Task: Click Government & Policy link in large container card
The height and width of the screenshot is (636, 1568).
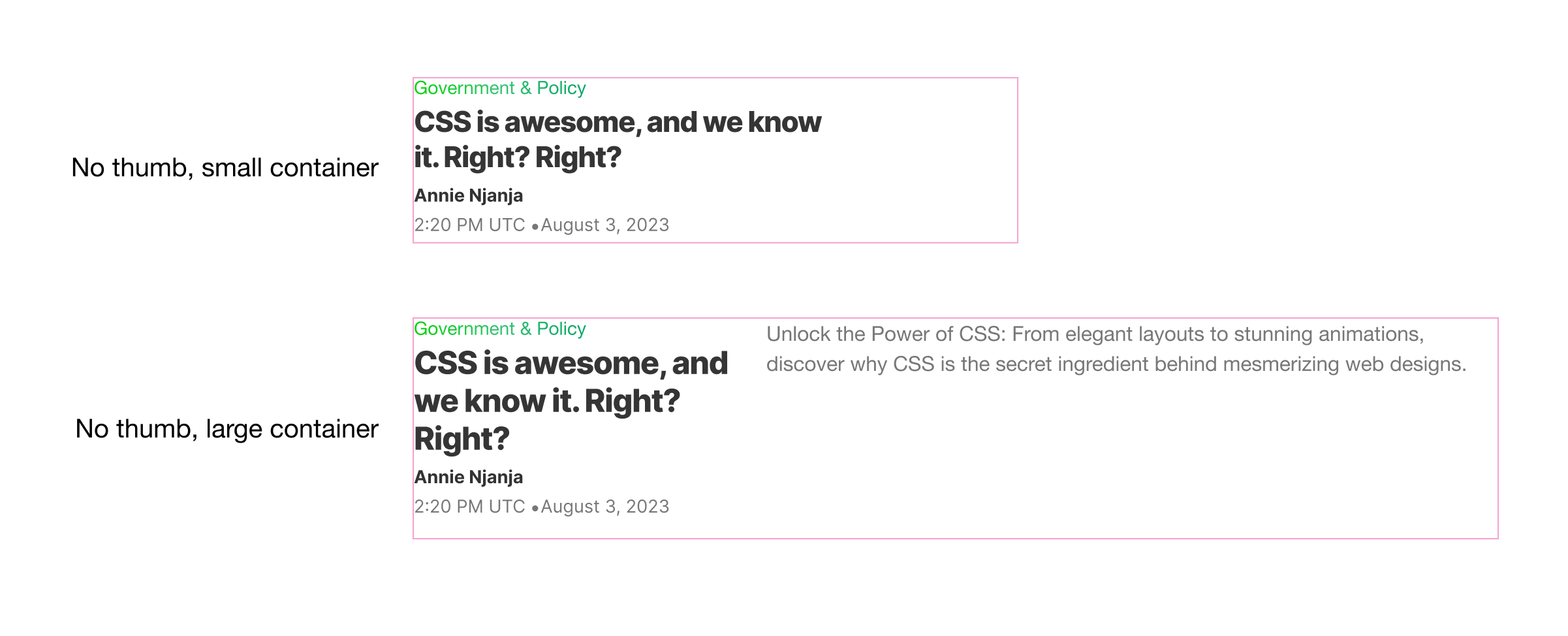Action: coord(499,329)
